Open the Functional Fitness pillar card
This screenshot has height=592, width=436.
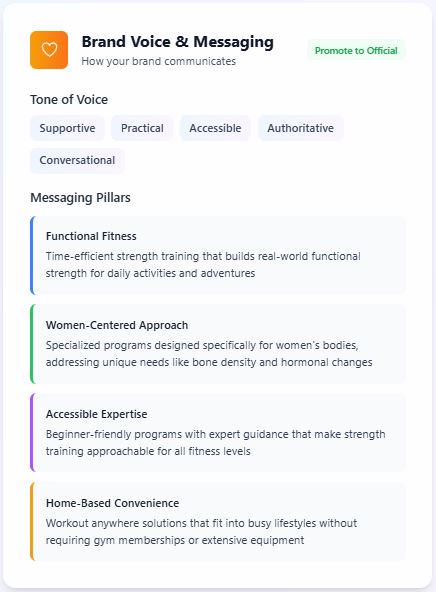pos(218,255)
